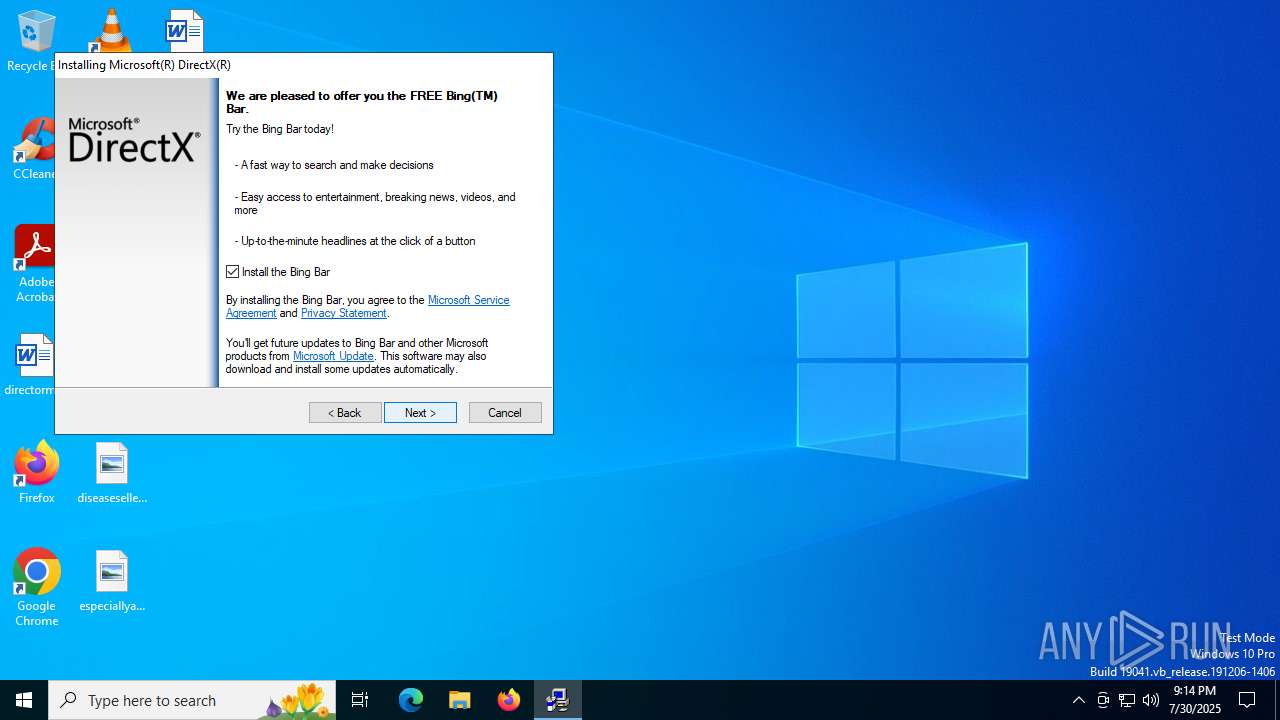Select the Word document icon at top of desktop
The width and height of the screenshot is (1280, 720).
pyautogui.click(x=184, y=30)
